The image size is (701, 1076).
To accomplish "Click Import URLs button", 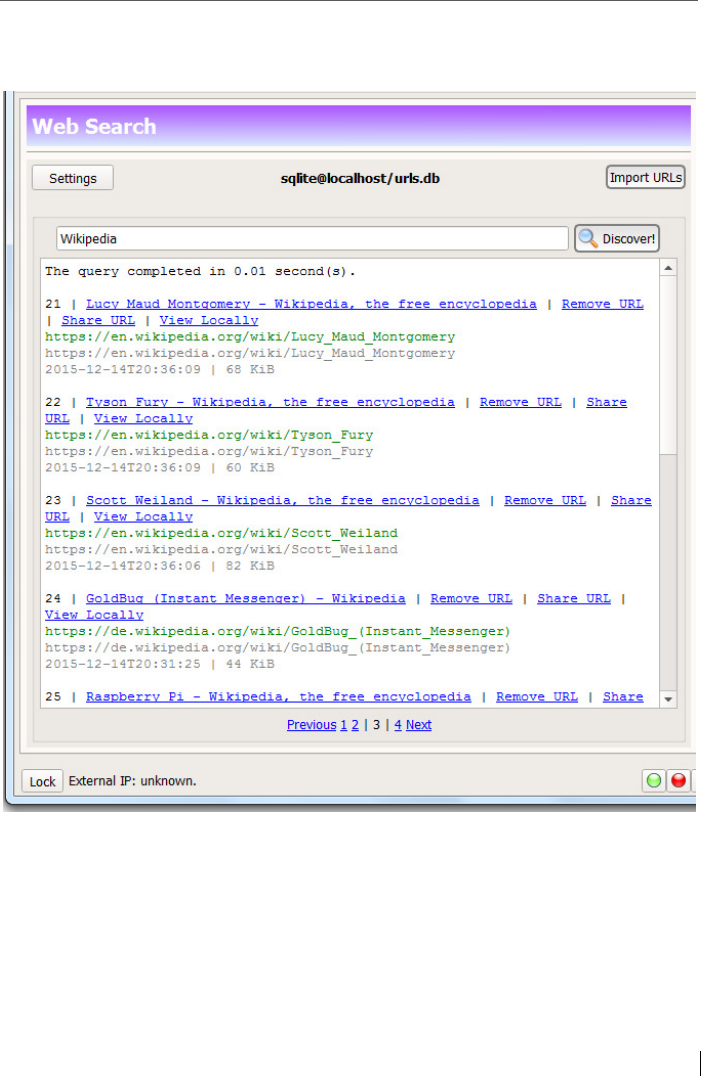I will [645, 177].
